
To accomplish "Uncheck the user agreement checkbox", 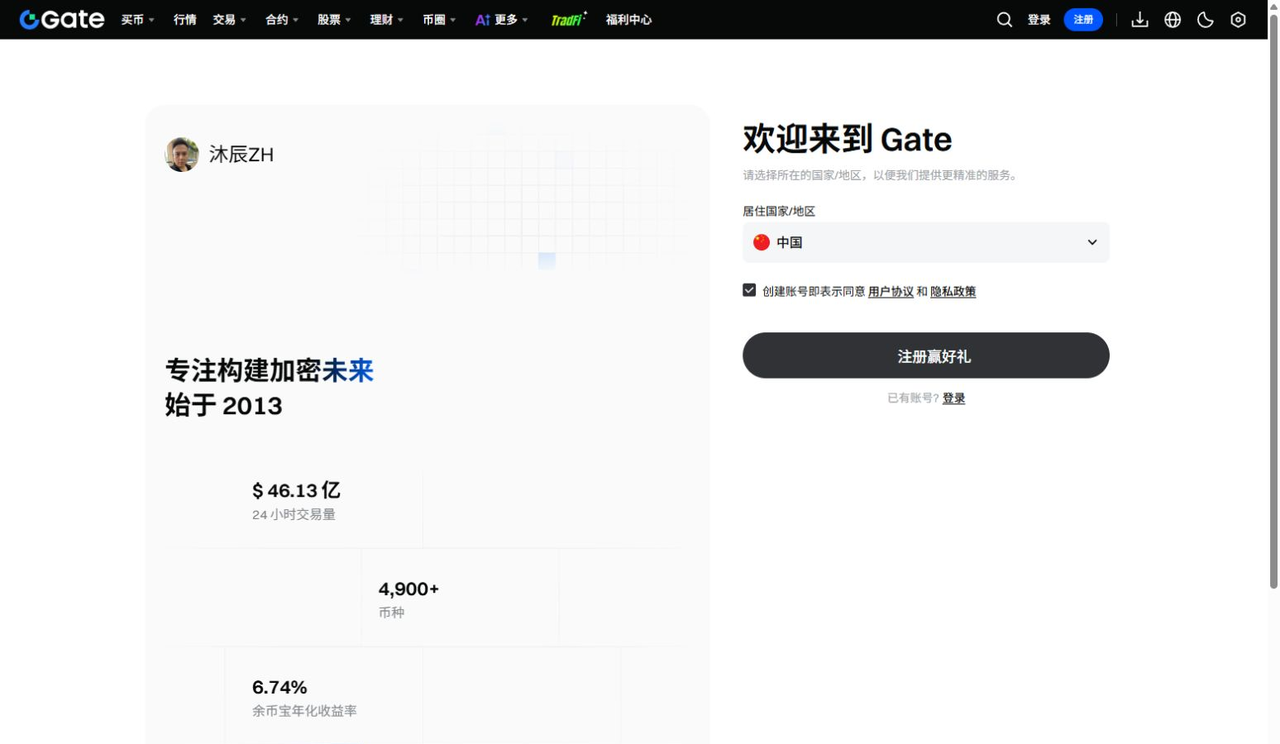I will click(x=749, y=290).
